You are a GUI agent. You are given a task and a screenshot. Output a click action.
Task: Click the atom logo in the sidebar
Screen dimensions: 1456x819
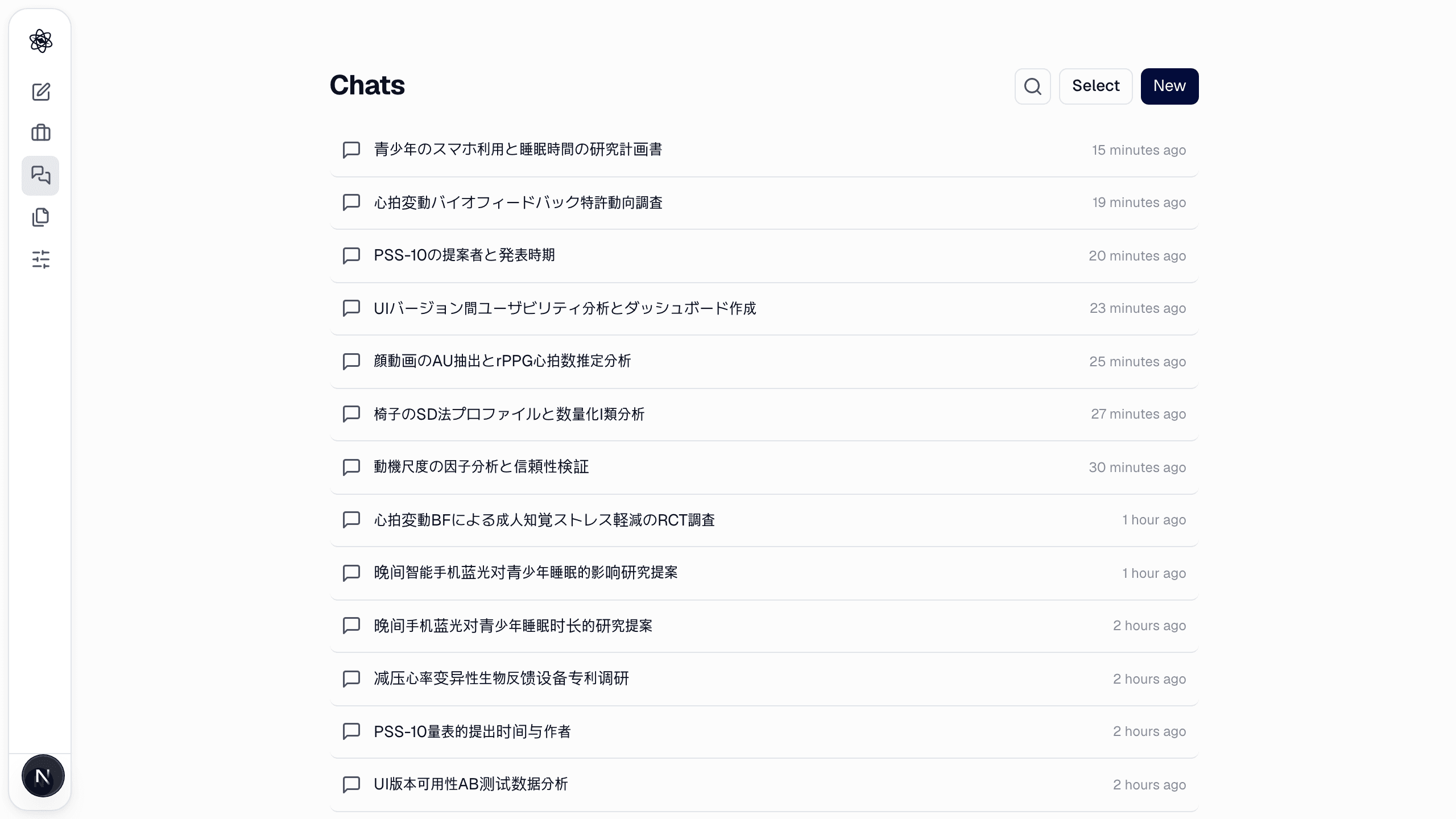tap(40, 41)
